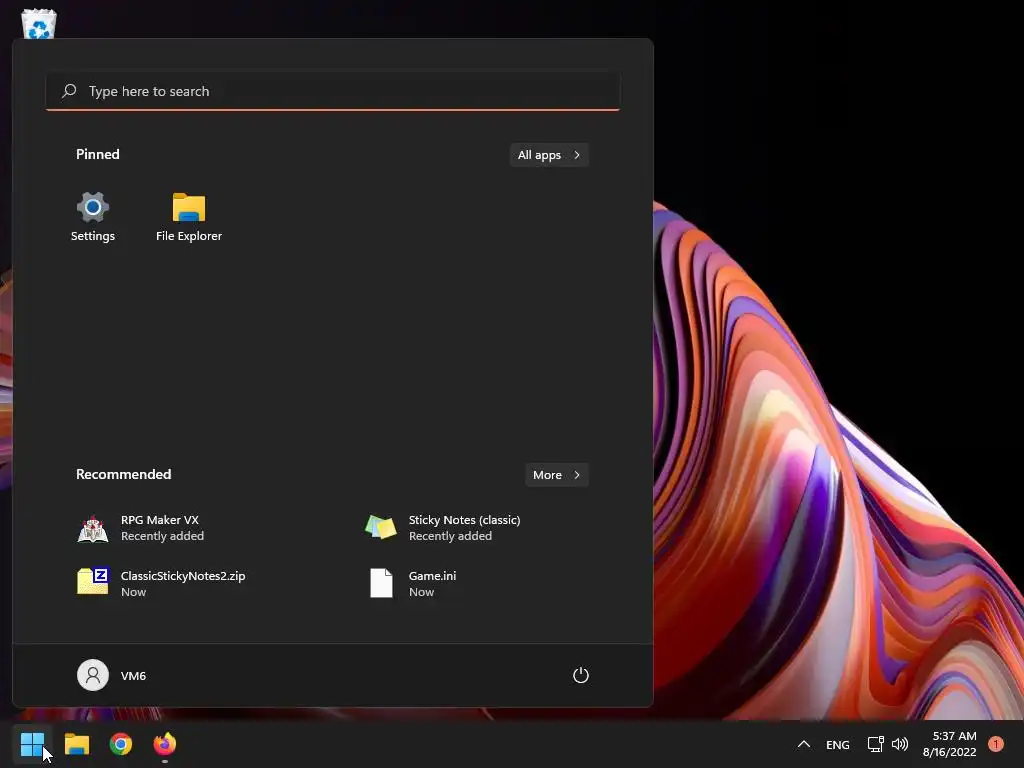Screen dimensions: 1024x768
Task: Show More recommended items
Action: pos(557,475)
